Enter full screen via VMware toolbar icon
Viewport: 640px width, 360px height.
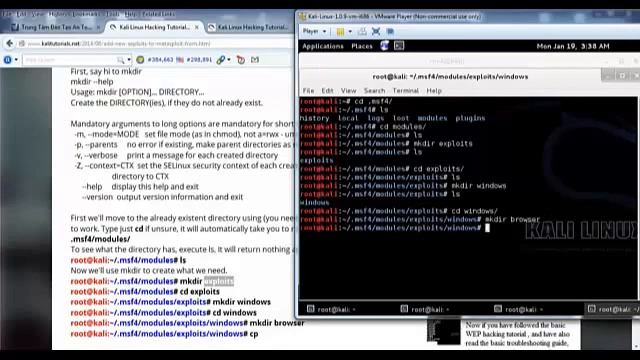(376, 31)
